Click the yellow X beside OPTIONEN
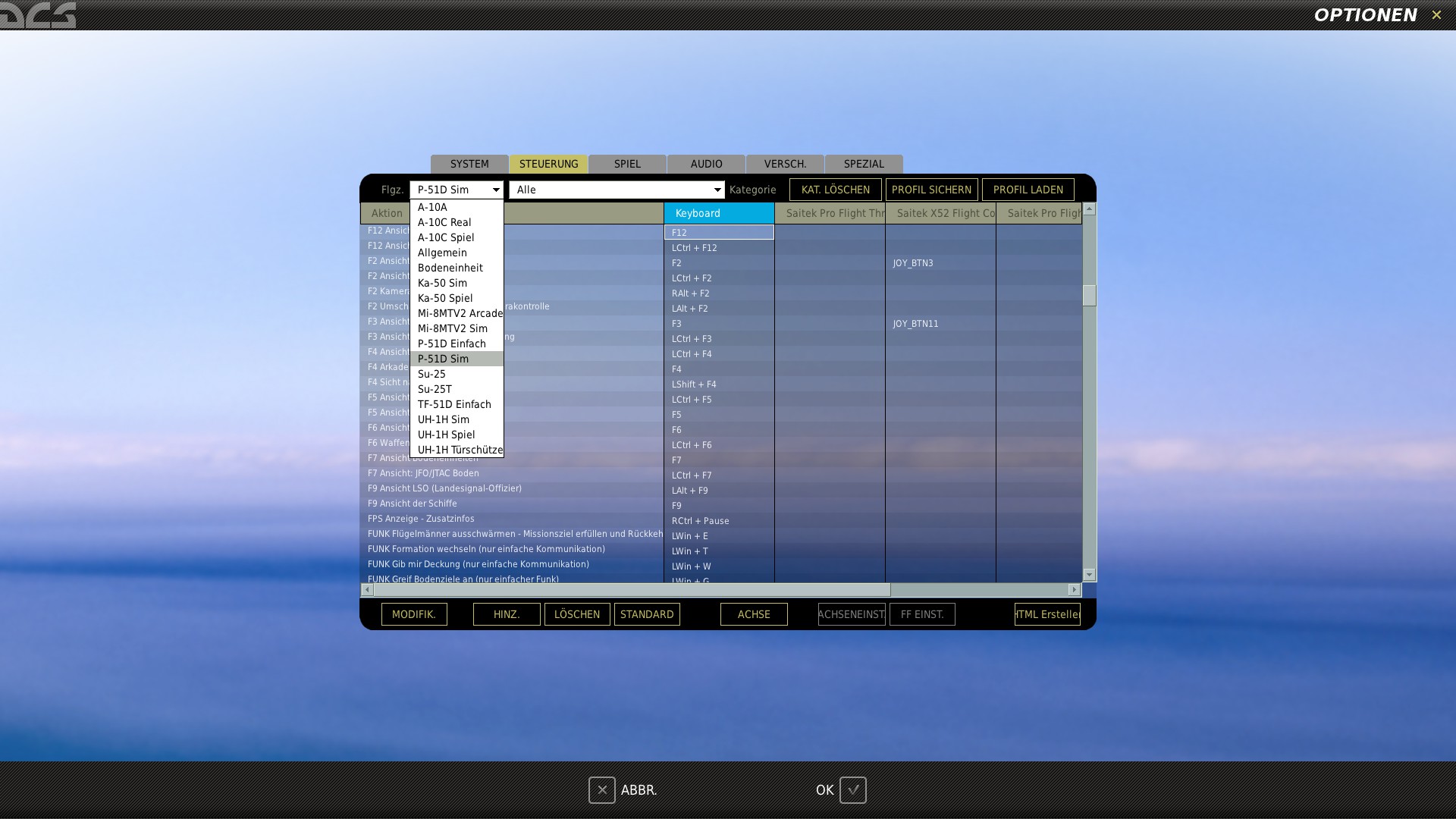This screenshot has height=819, width=1456. point(1436,15)
